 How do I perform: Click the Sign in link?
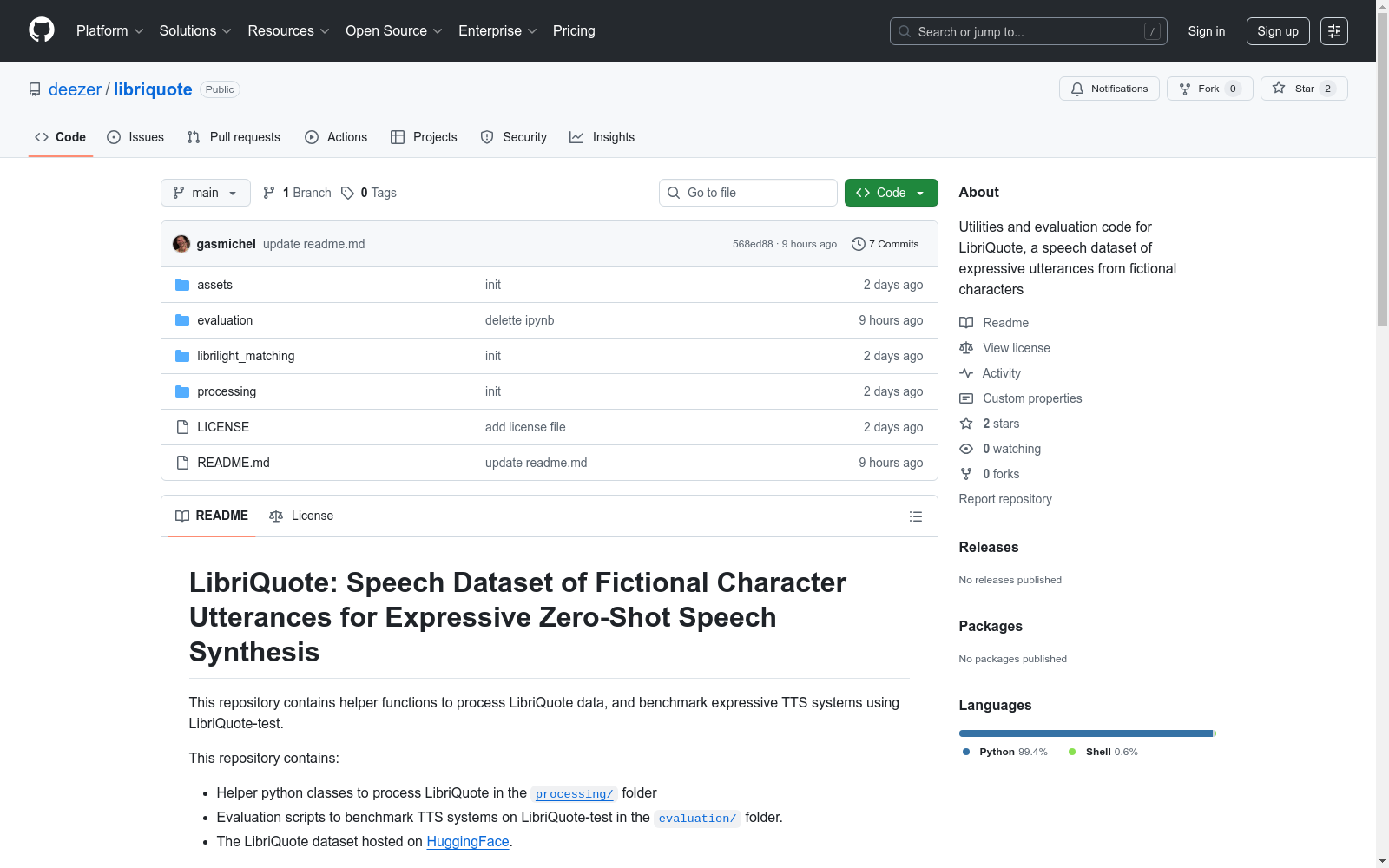(1207, 31)
